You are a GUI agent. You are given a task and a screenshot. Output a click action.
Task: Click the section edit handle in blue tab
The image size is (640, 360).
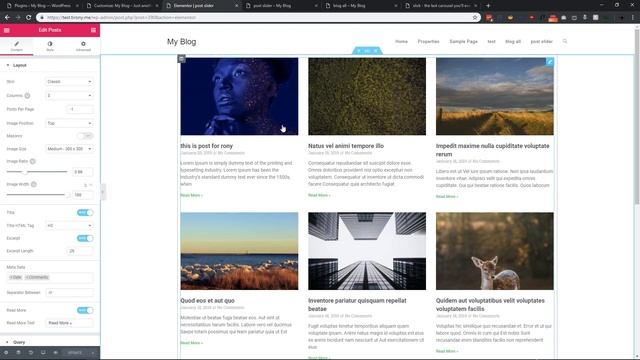[x=367, y=51]
